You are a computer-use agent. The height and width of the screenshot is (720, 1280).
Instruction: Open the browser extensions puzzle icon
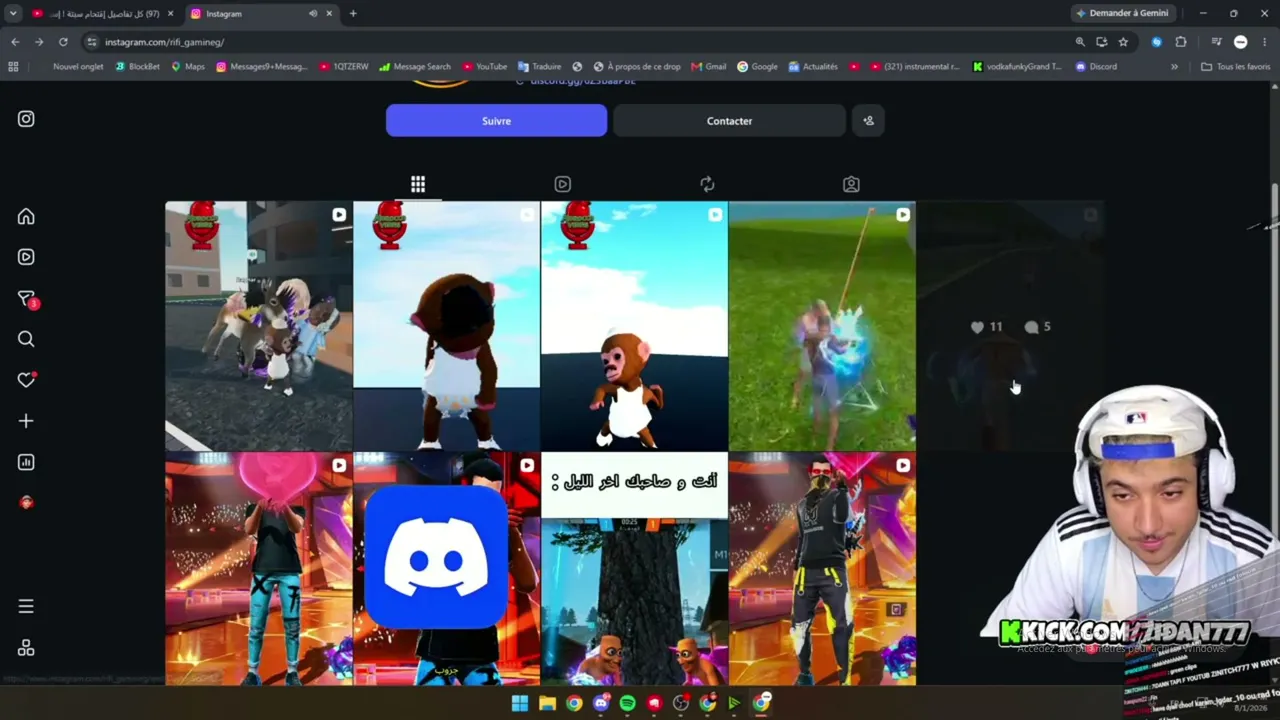point(1181,42)
